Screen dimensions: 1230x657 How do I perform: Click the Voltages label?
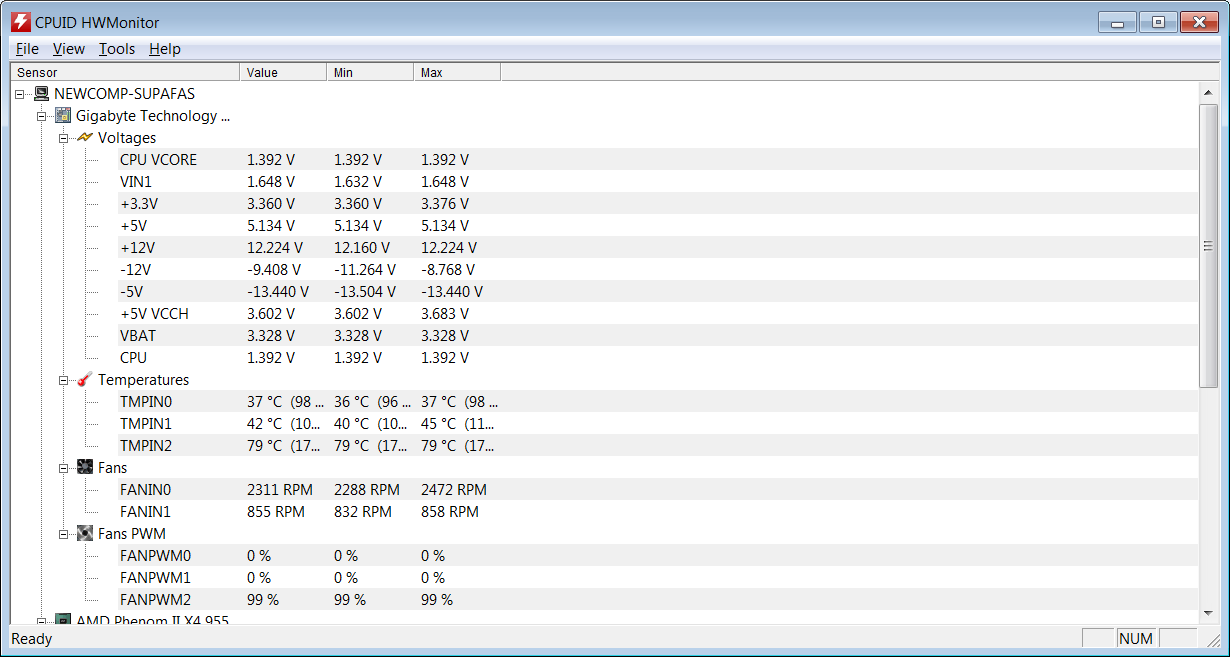click(127, 138)
